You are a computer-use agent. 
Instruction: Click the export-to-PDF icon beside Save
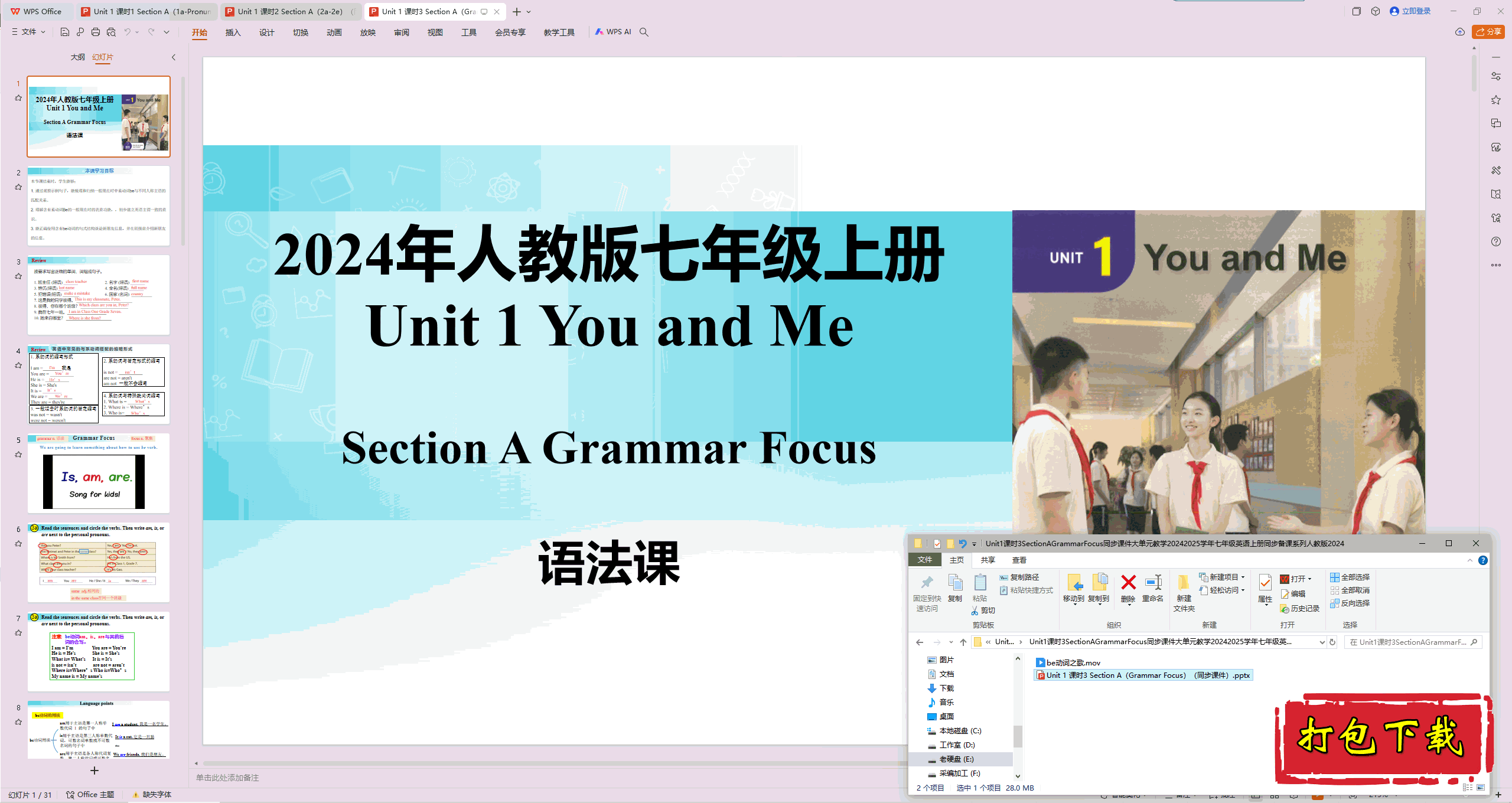80,32
